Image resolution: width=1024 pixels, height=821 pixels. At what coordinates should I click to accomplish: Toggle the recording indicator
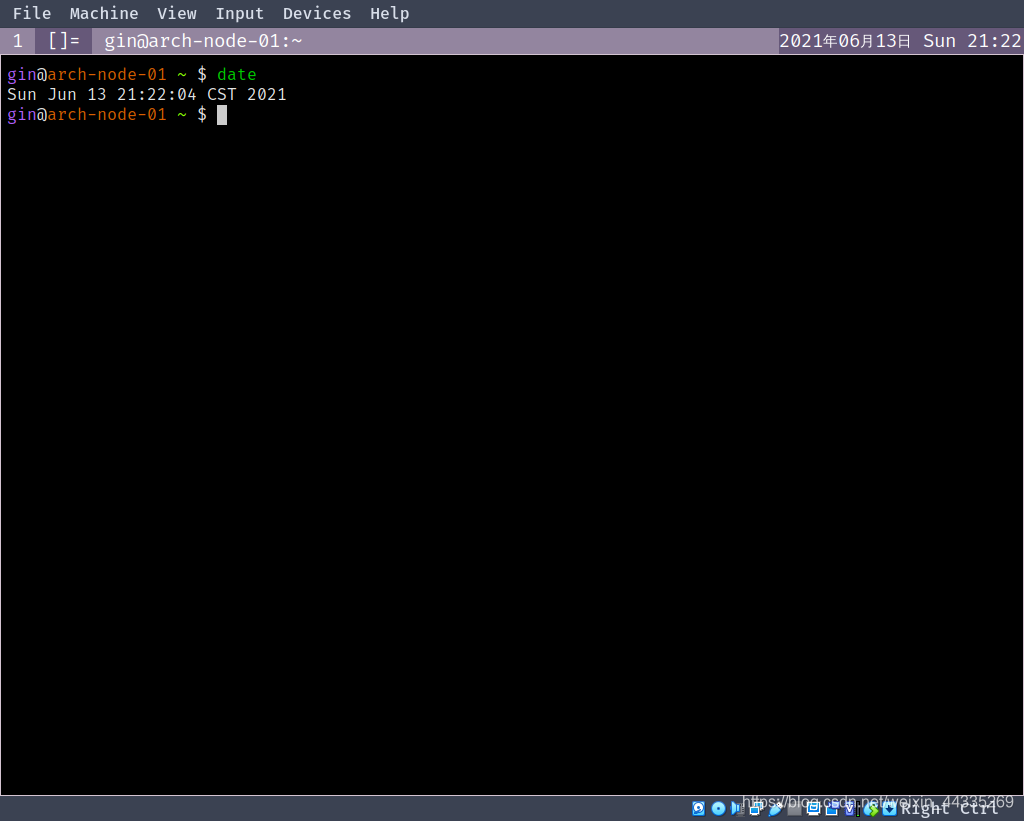[831, 808]
